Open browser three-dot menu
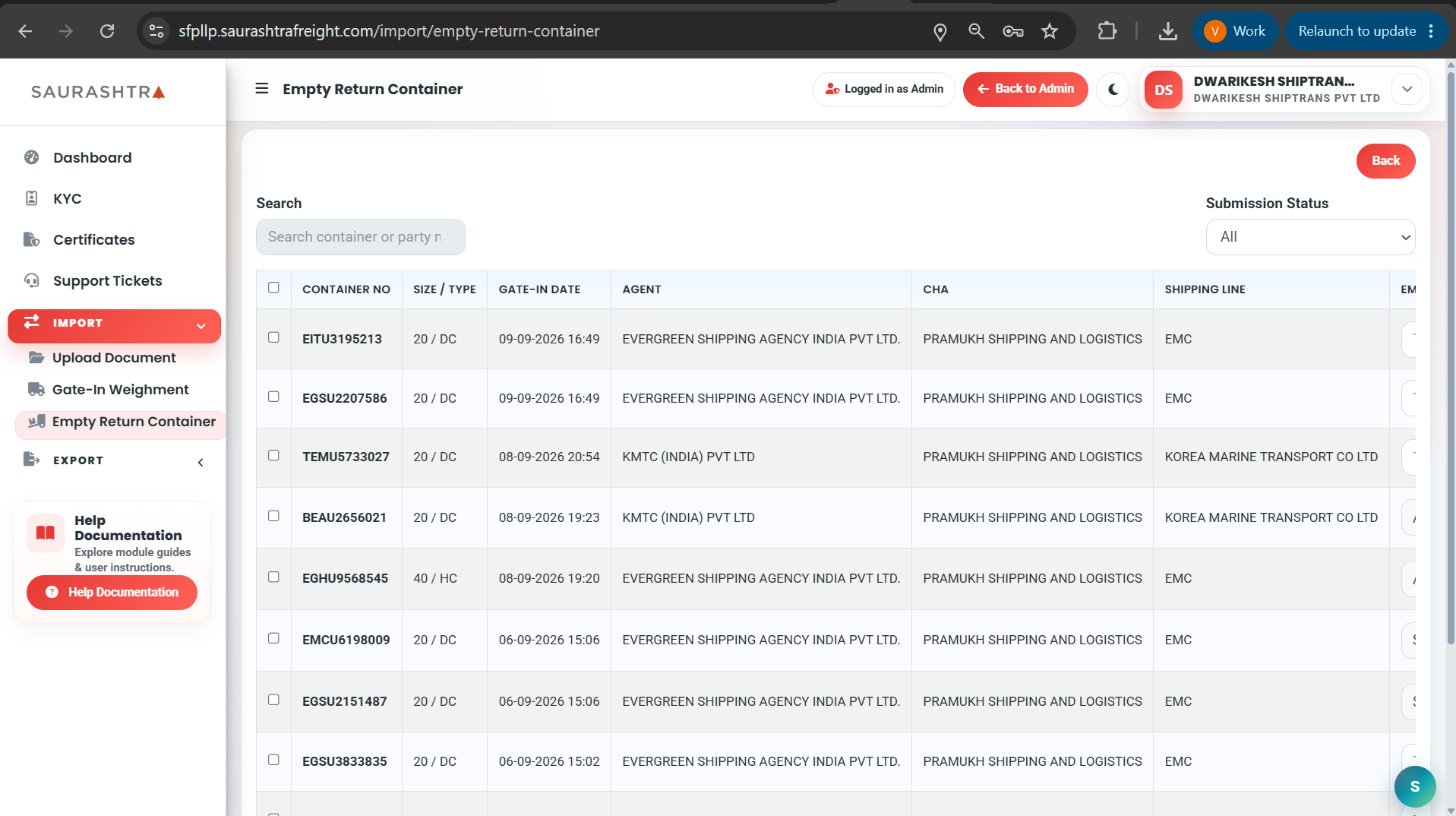Image resolution: width=1456 pixels, height=816 pixels. click(x=1431, y=31)
